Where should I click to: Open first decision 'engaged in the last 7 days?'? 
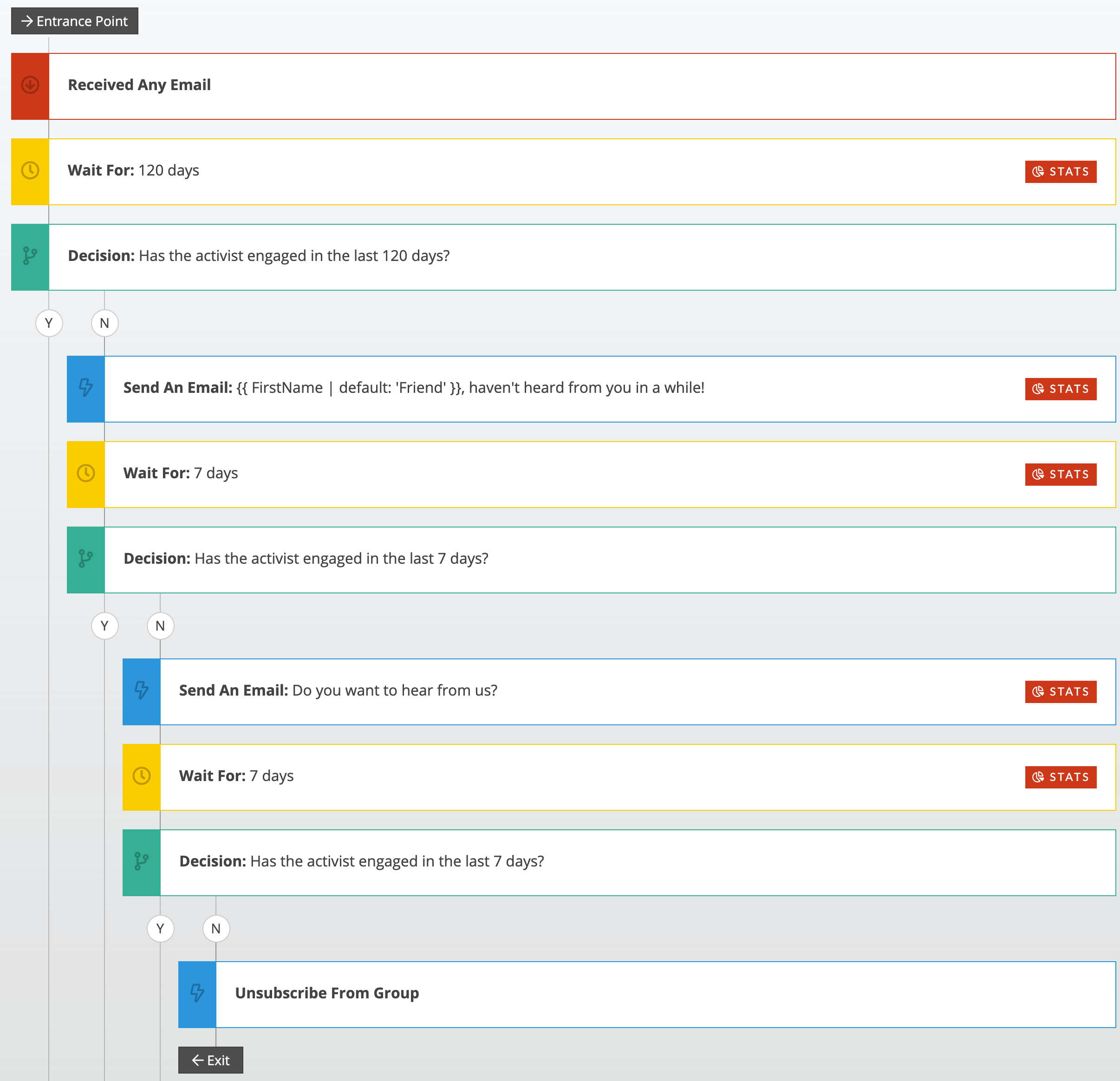592,560
